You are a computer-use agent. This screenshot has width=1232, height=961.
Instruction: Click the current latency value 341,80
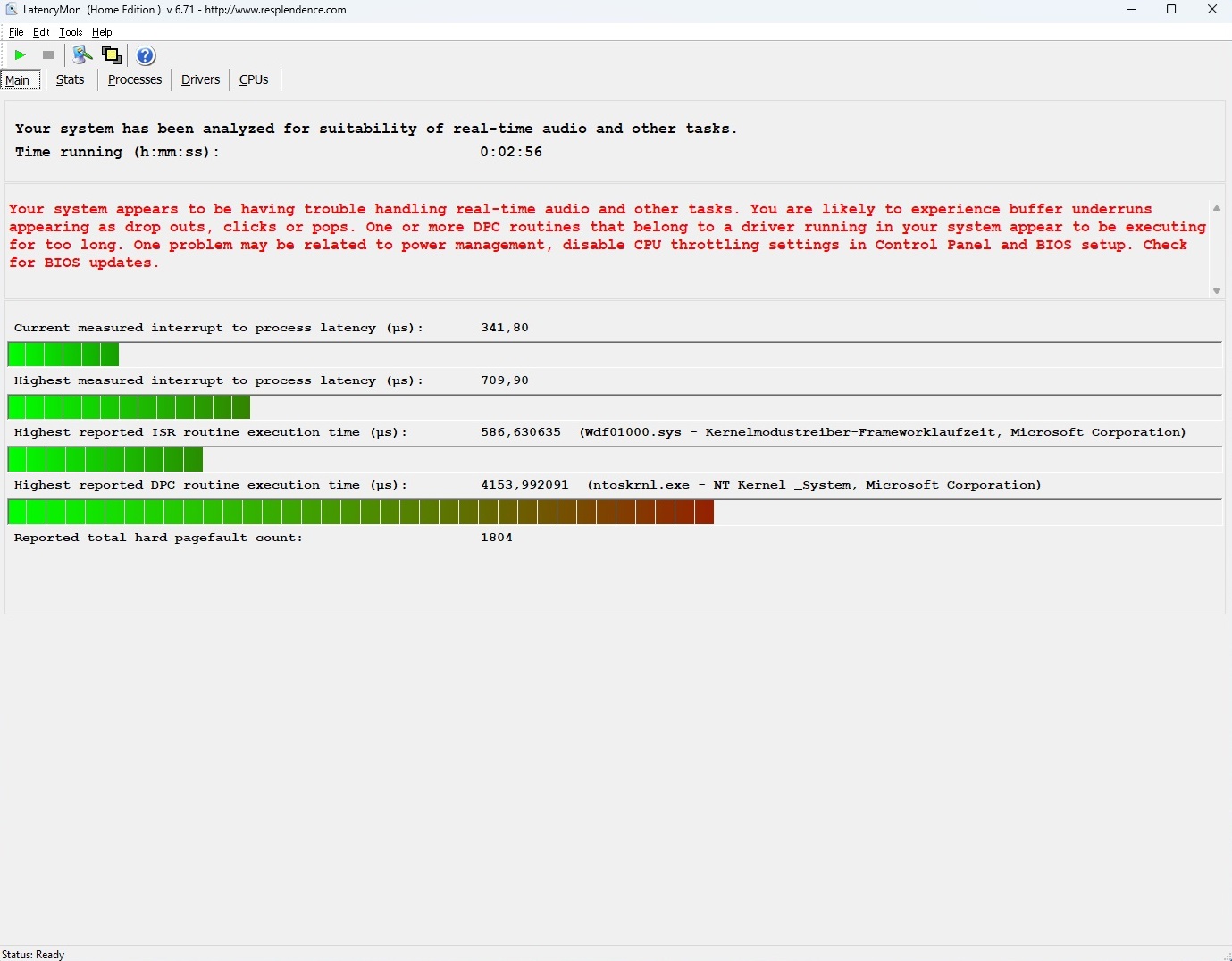[505, 328]
